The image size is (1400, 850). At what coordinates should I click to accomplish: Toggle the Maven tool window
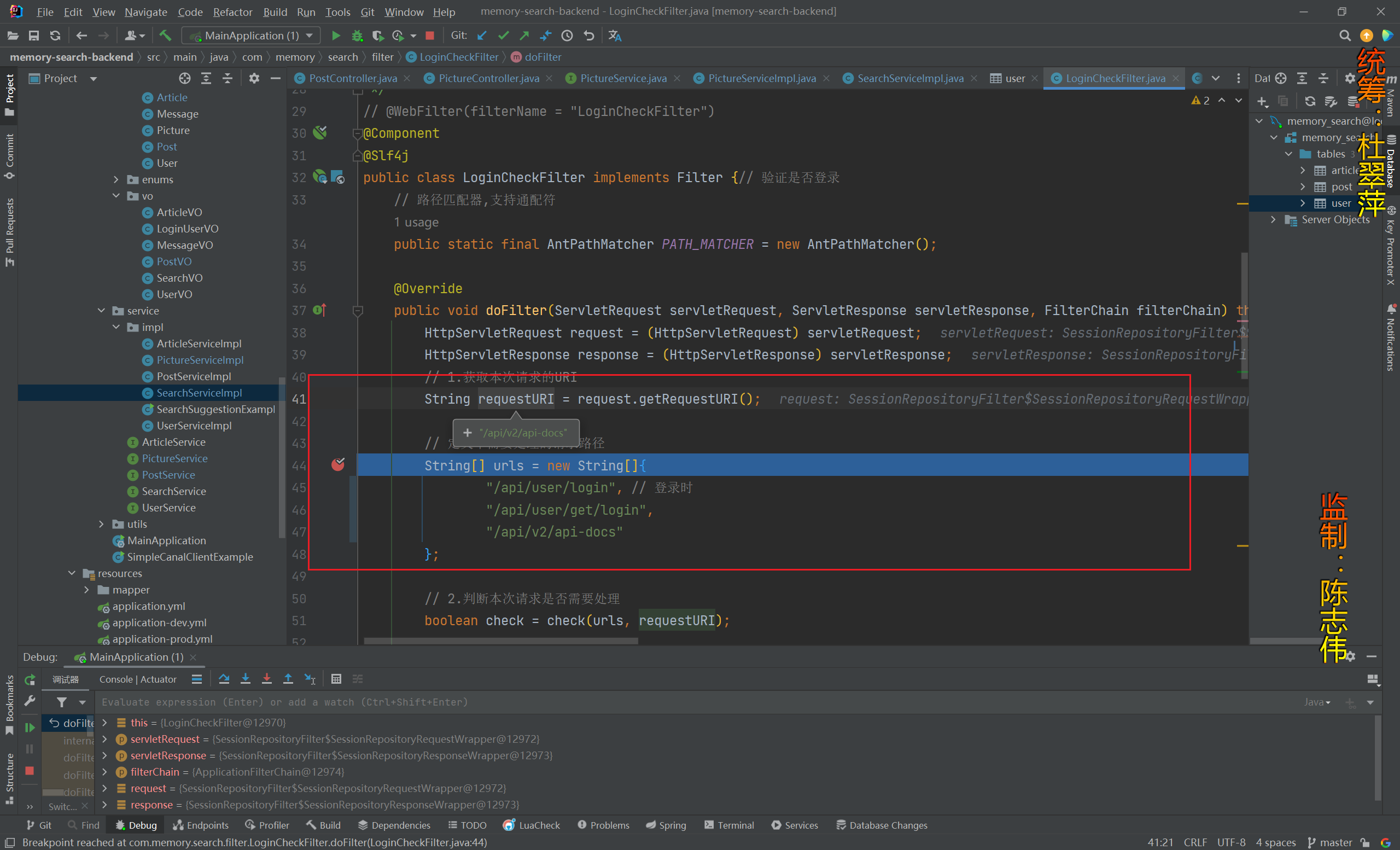pos(1391,96)
